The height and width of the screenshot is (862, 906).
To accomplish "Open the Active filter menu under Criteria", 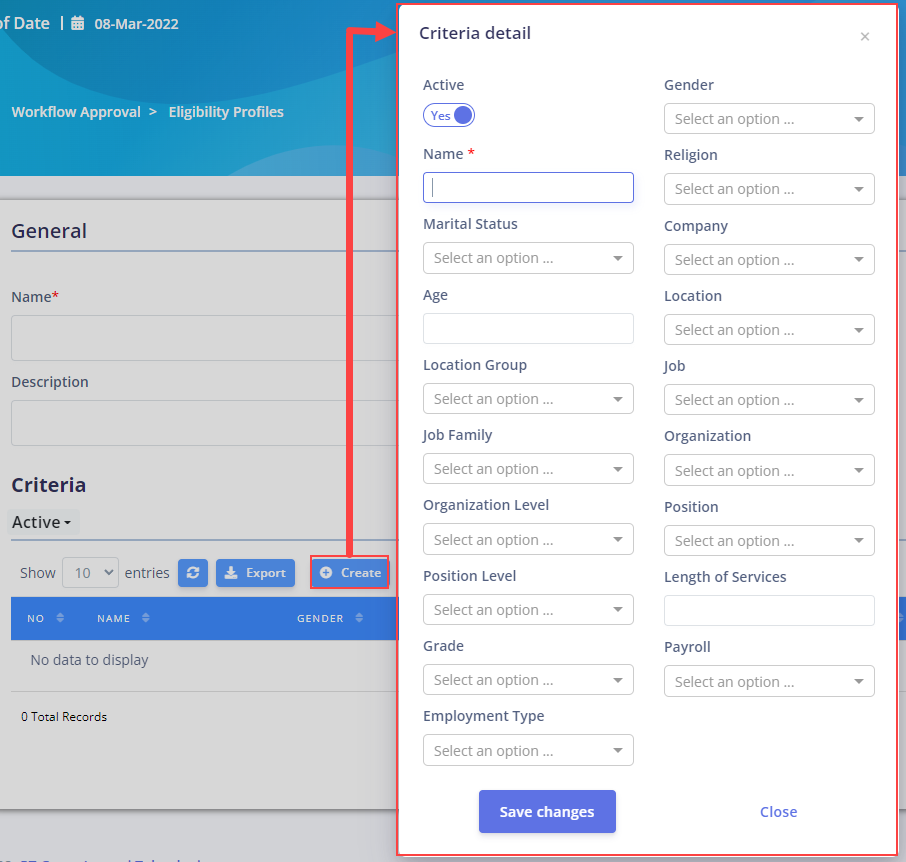I will coord(42,522).
